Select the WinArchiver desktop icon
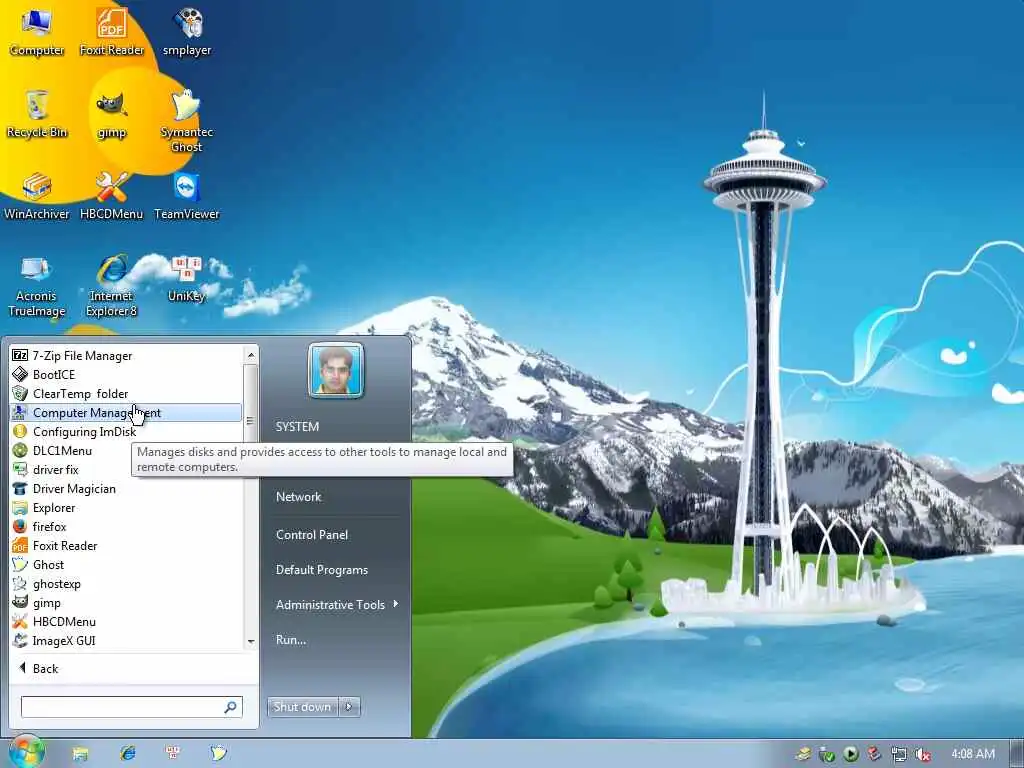Image resolution: width=1024 pixels, height=768 pixels. point(37,196)
